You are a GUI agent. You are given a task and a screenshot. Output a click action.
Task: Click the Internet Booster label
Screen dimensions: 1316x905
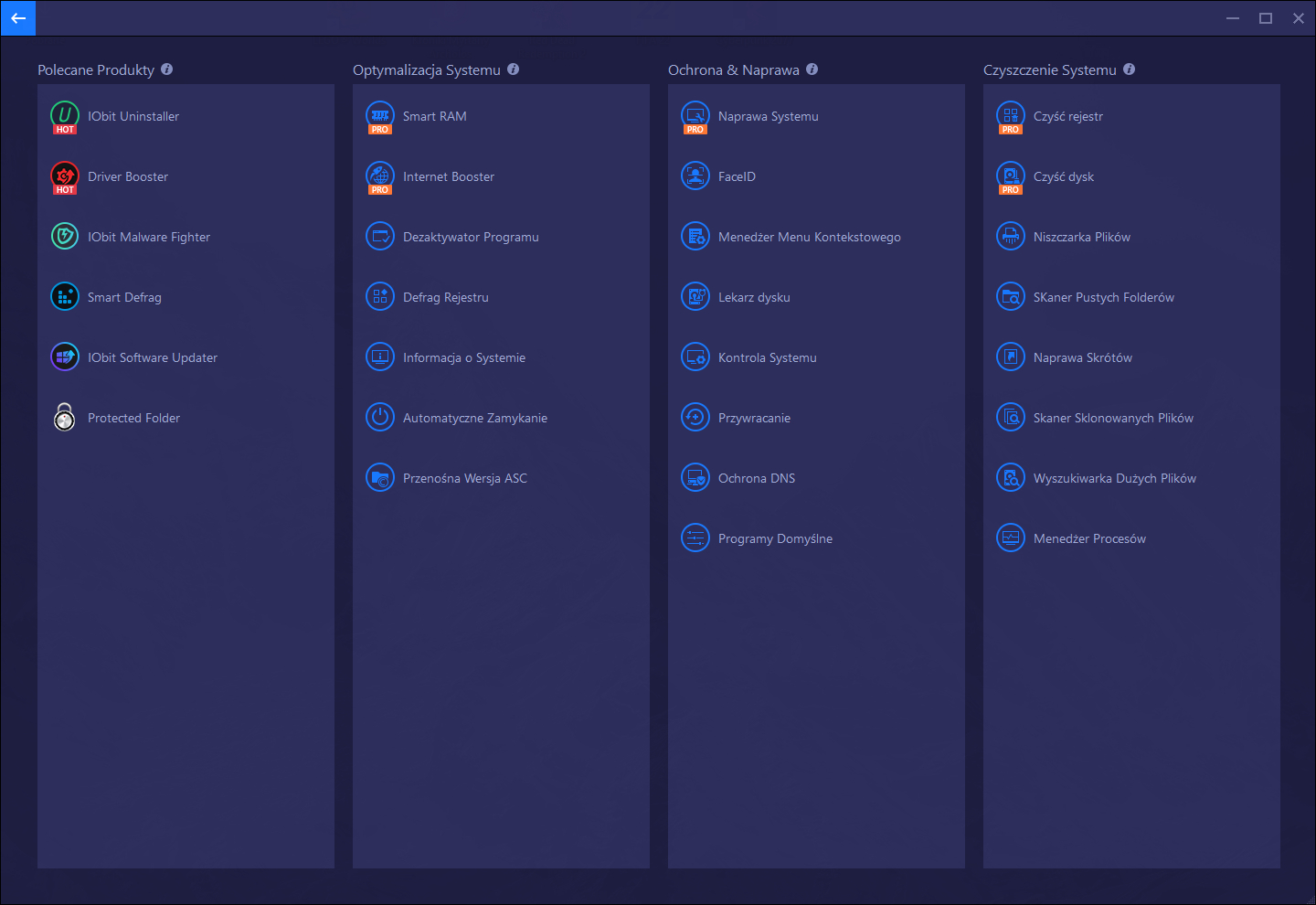pos(449,176)
